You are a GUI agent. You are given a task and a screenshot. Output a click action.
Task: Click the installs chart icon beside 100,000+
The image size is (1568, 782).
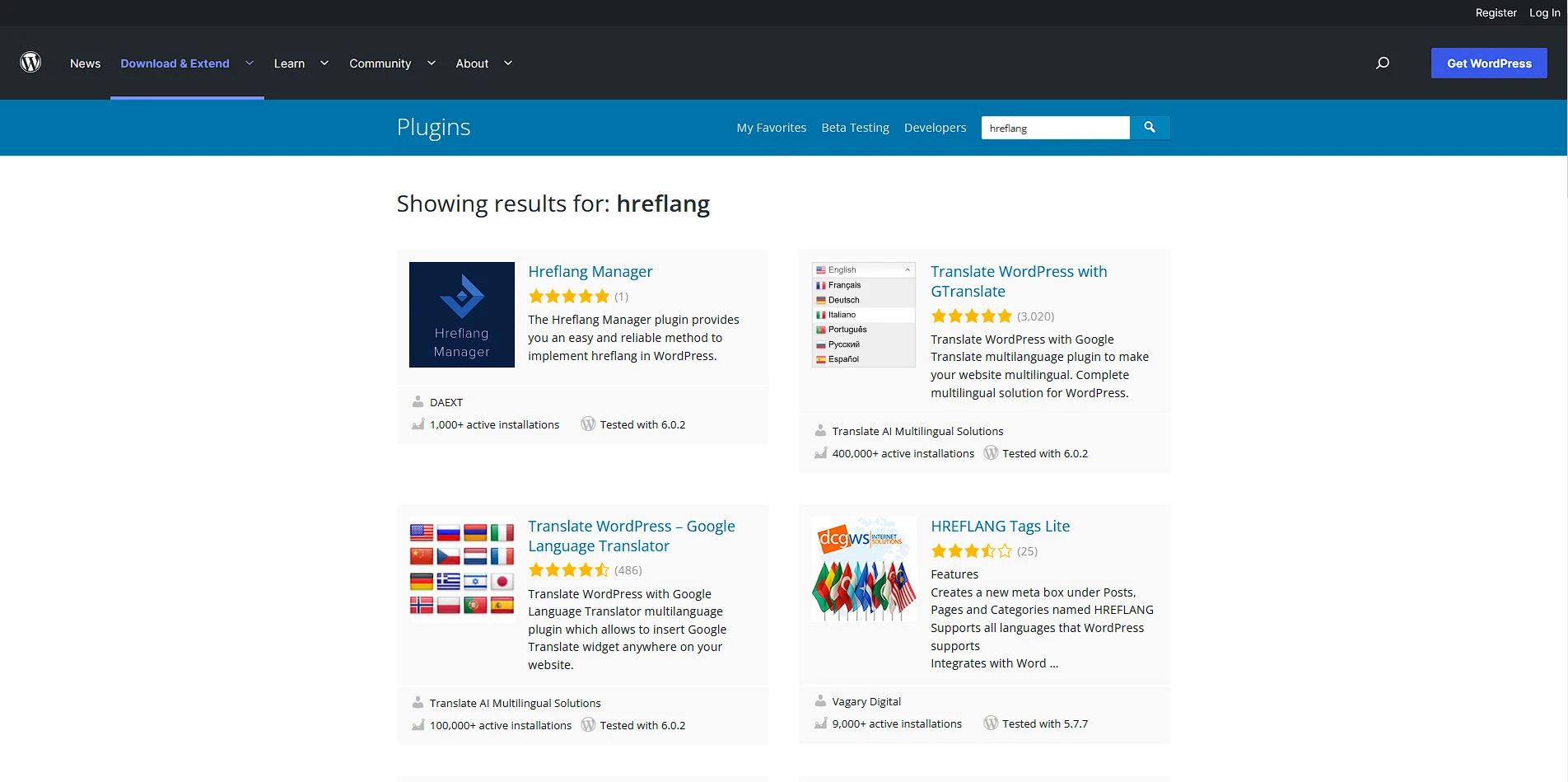(418, 725)
